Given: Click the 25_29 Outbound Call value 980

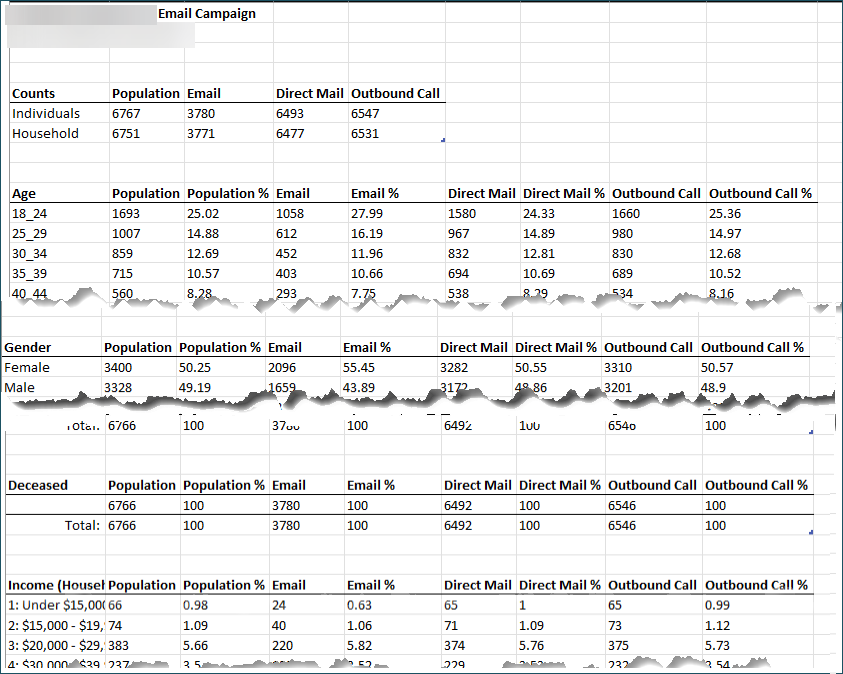Looking at the screenshot, I should coord(625,233).
